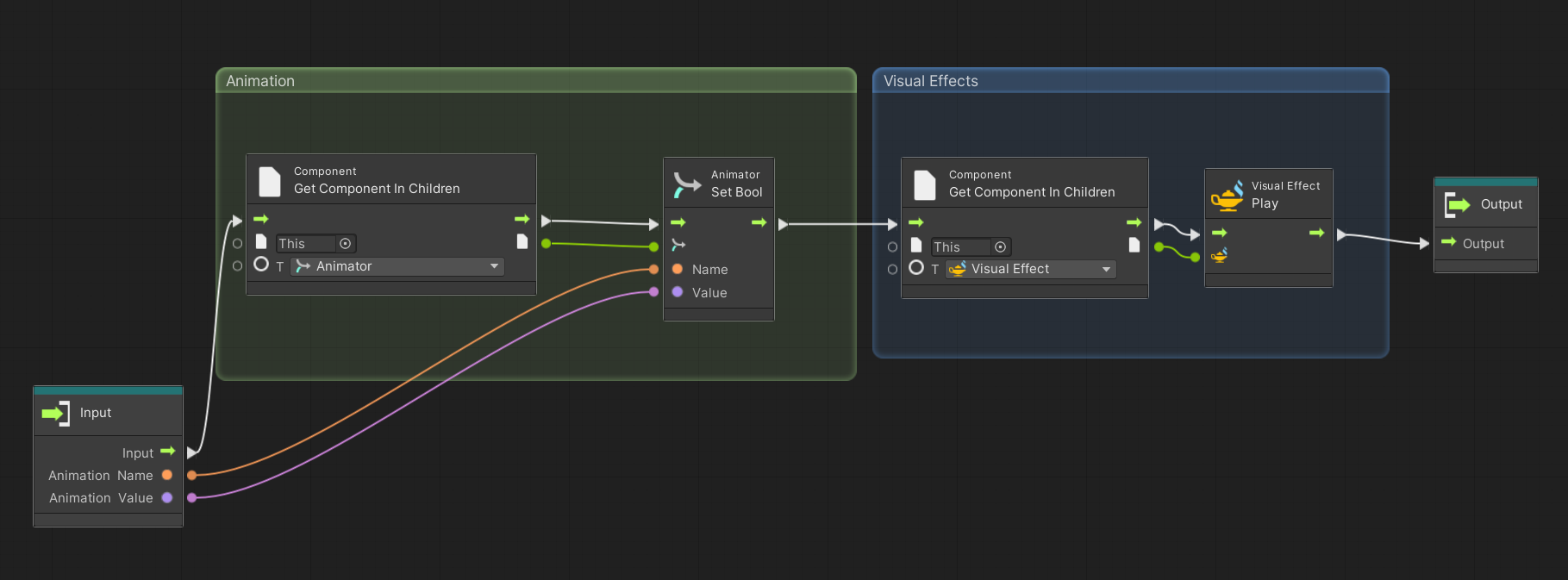Open the object picker beside This in Visual Effects group
Image resolution: width=1568 pixels, height=580 pixels.
click(x=1000, y=247)
